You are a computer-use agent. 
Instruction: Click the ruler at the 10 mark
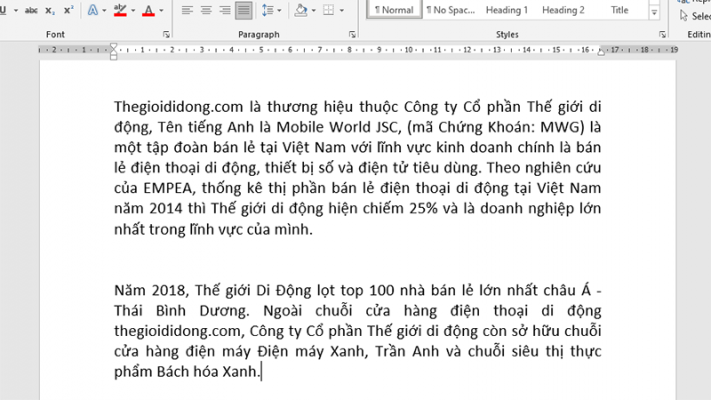click(409, 50)
